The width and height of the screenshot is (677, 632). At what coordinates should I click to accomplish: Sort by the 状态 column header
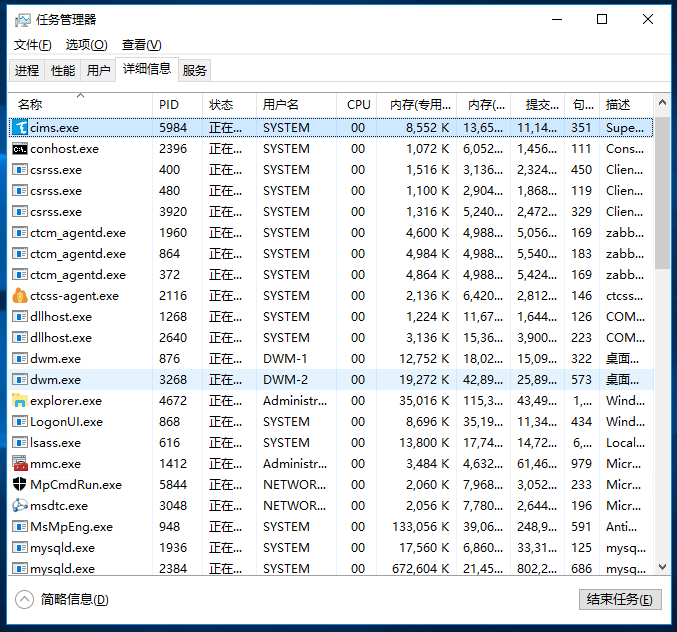229,104
